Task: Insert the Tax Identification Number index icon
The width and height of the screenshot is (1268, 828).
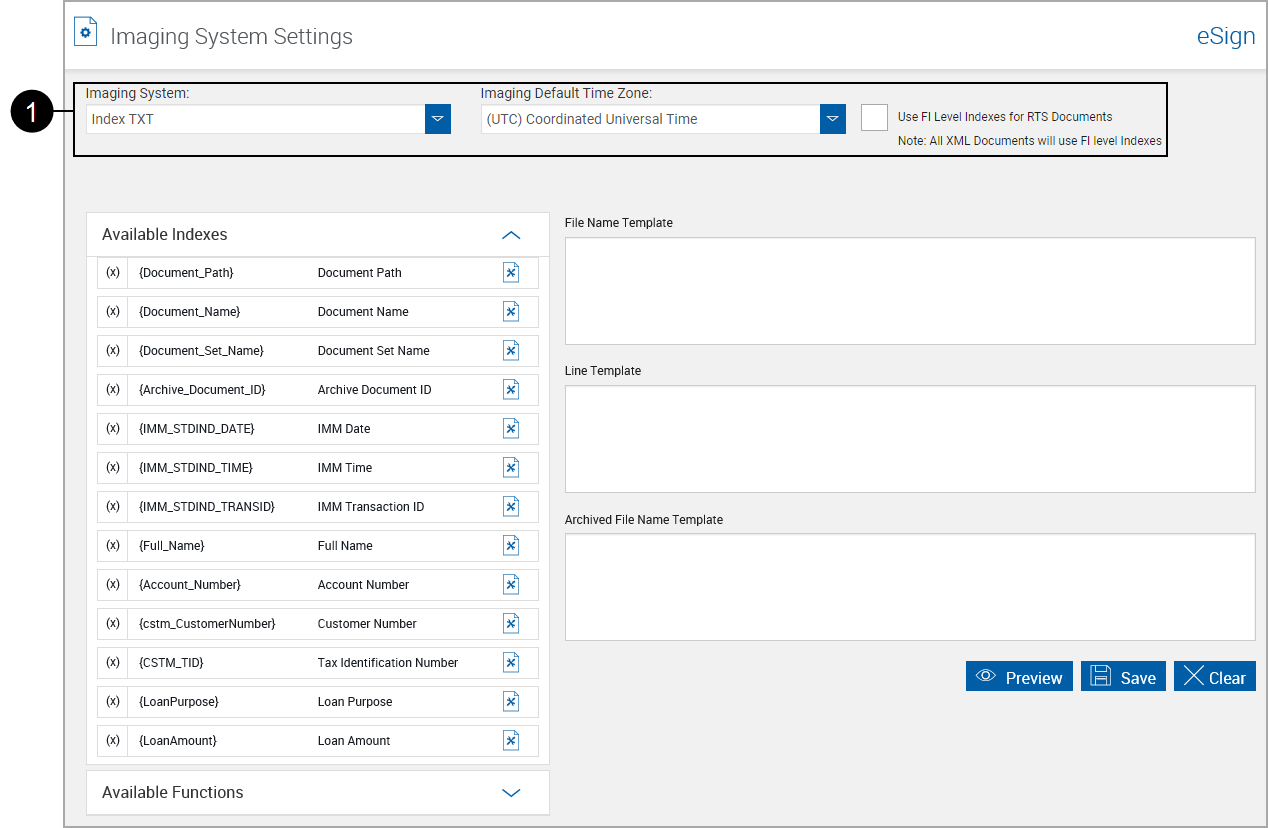Action: click(511, 662)
